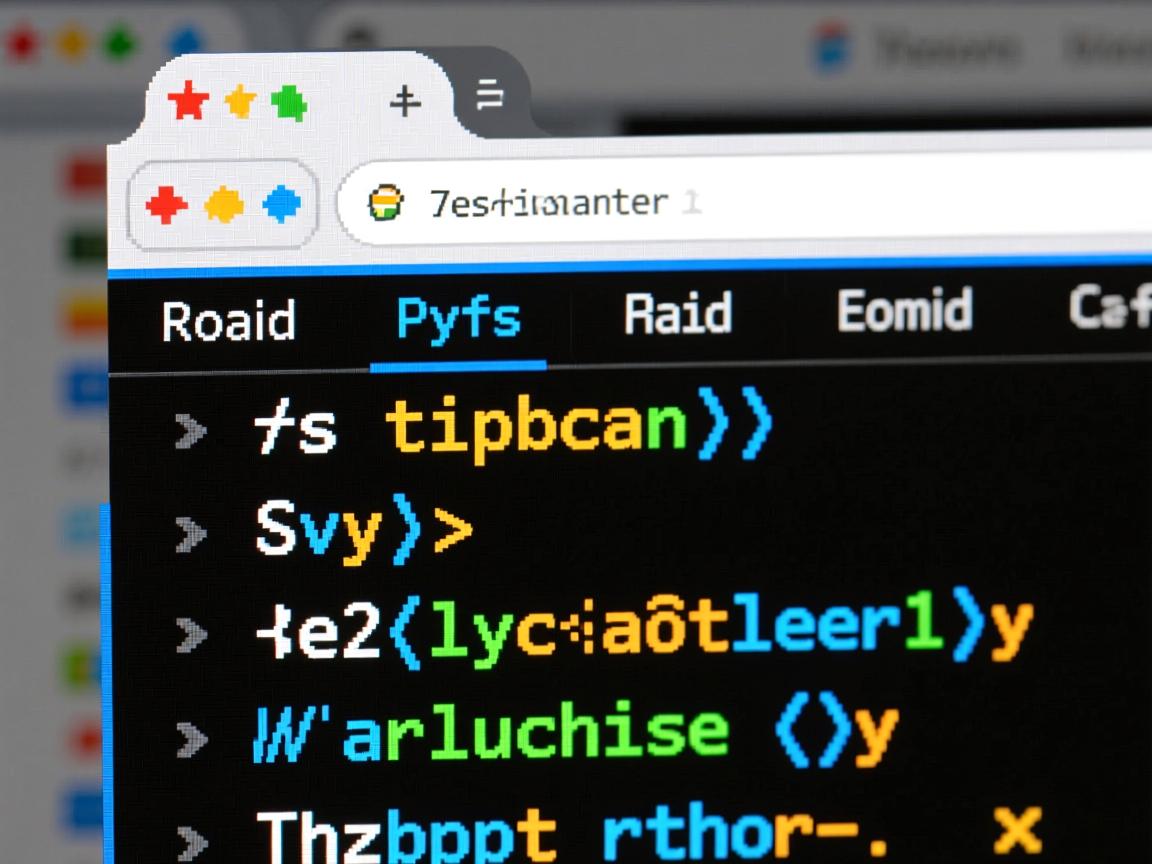Click the yellow star icon in the browser tab
This screenshot has width=1152, height=864.
pyautogui.click(x=240, y=101)
